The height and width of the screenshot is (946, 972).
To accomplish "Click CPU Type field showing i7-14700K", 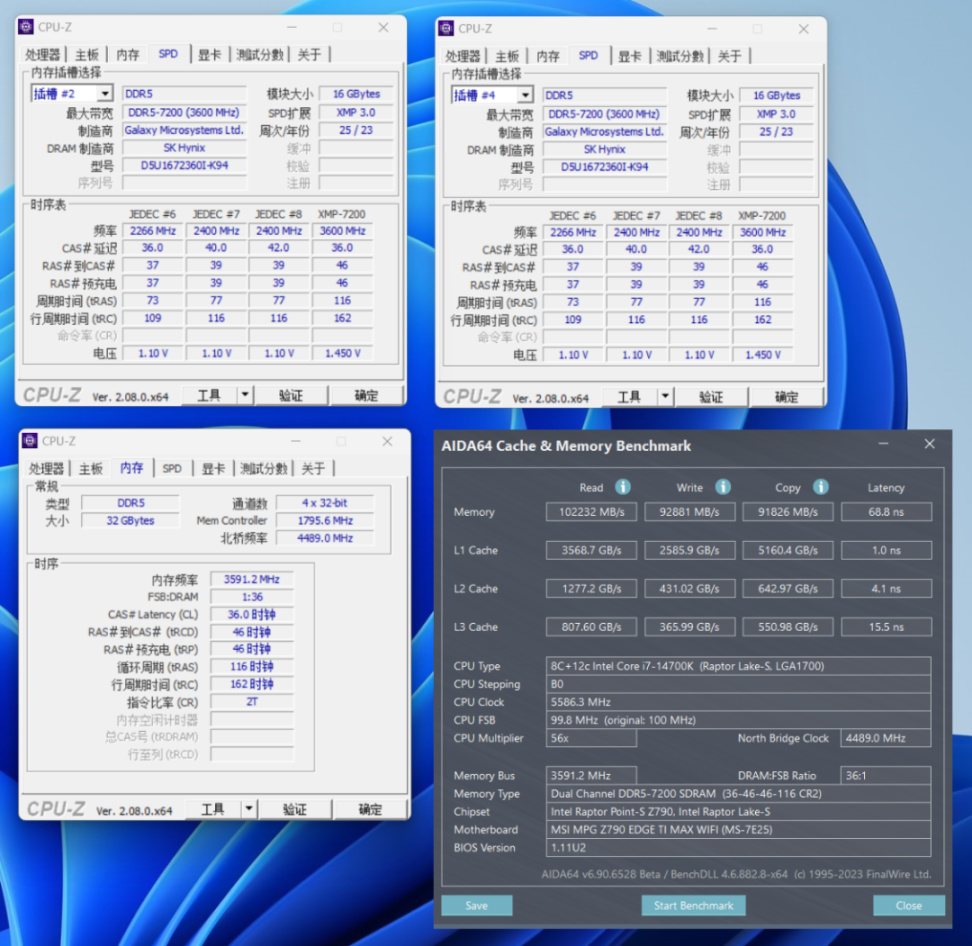I will click(738, 666).
